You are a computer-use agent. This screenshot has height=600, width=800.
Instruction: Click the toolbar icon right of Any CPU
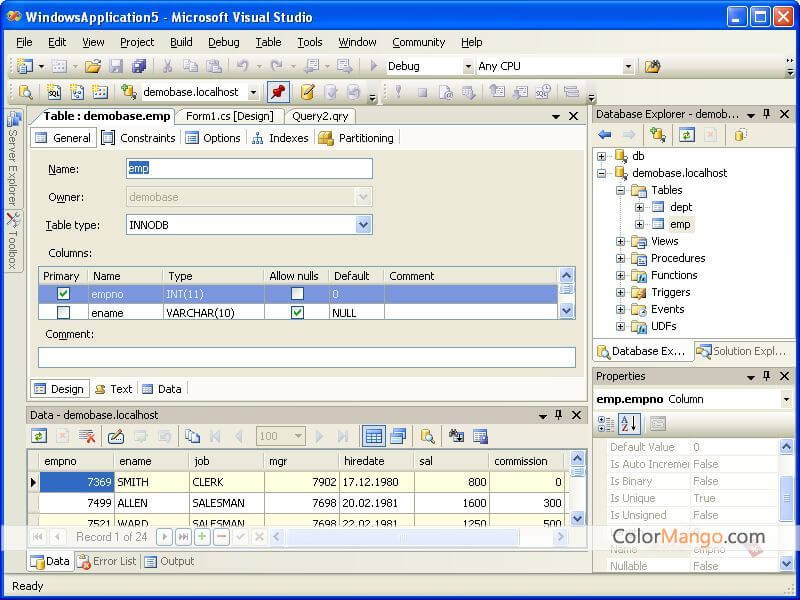tap(652, 66)
